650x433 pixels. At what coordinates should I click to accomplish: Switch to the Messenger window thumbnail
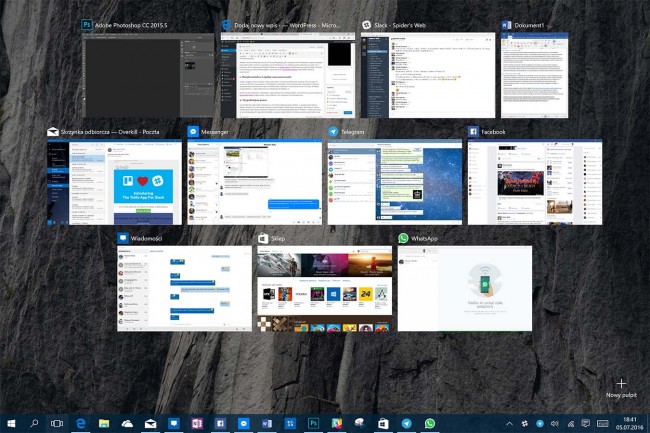tap(255, 182)
